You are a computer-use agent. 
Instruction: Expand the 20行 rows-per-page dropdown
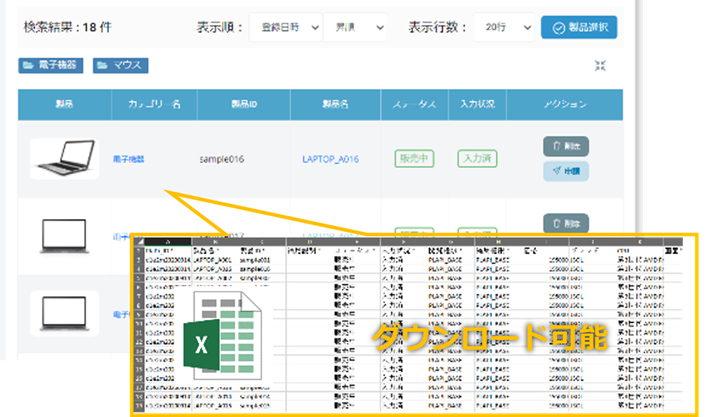[500, 27]
